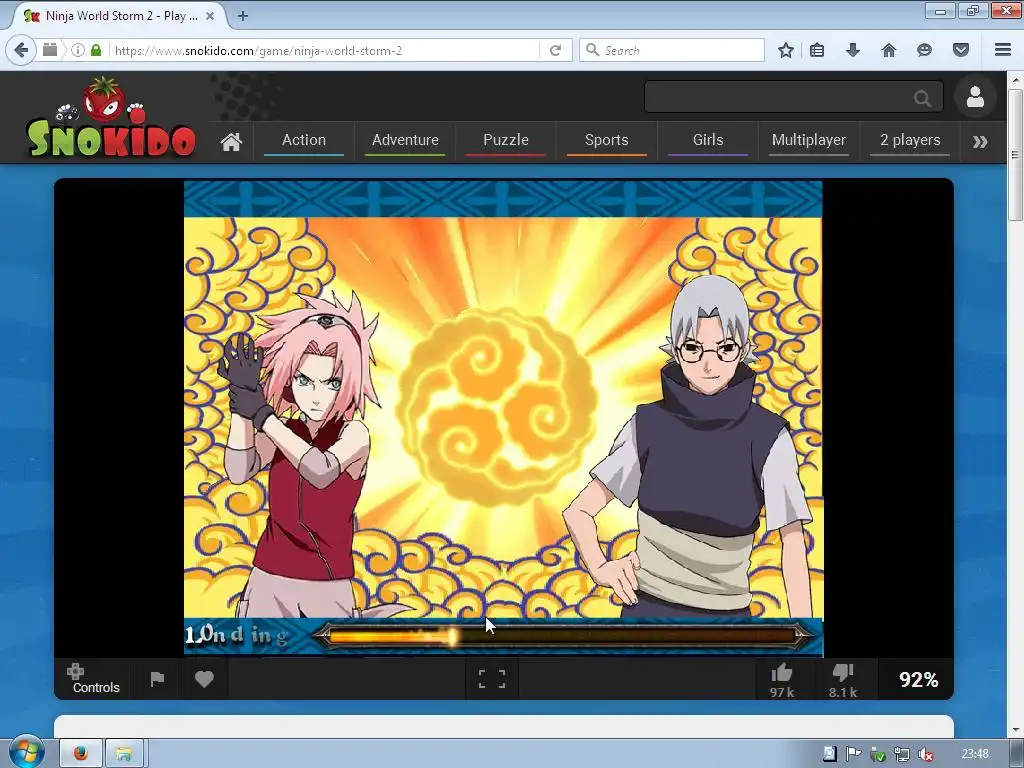Show game Controls
This screenshot has width=1024, height=768.
coord(95,679)
